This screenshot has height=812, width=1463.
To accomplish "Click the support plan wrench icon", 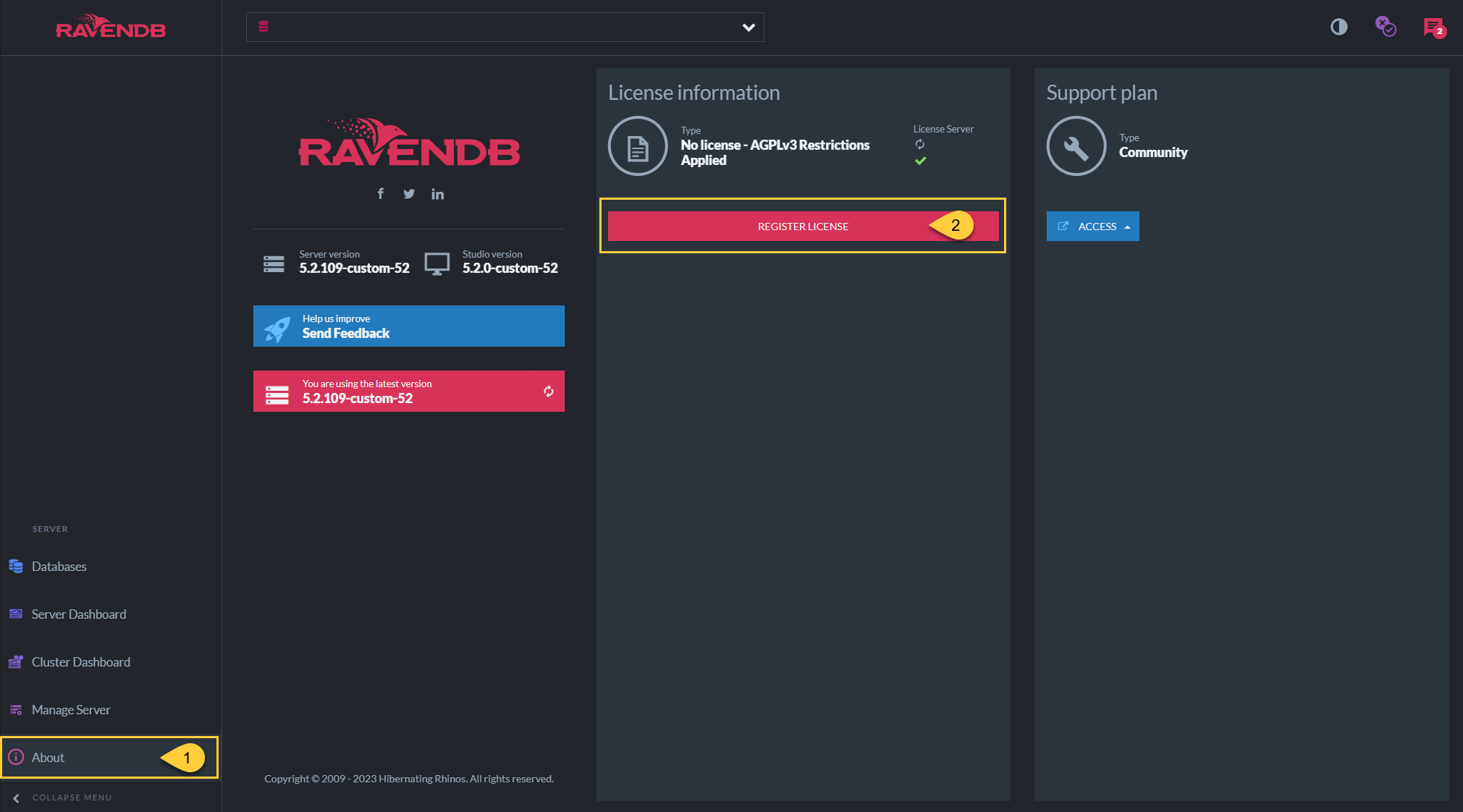I will click(x=1076, y=146).
